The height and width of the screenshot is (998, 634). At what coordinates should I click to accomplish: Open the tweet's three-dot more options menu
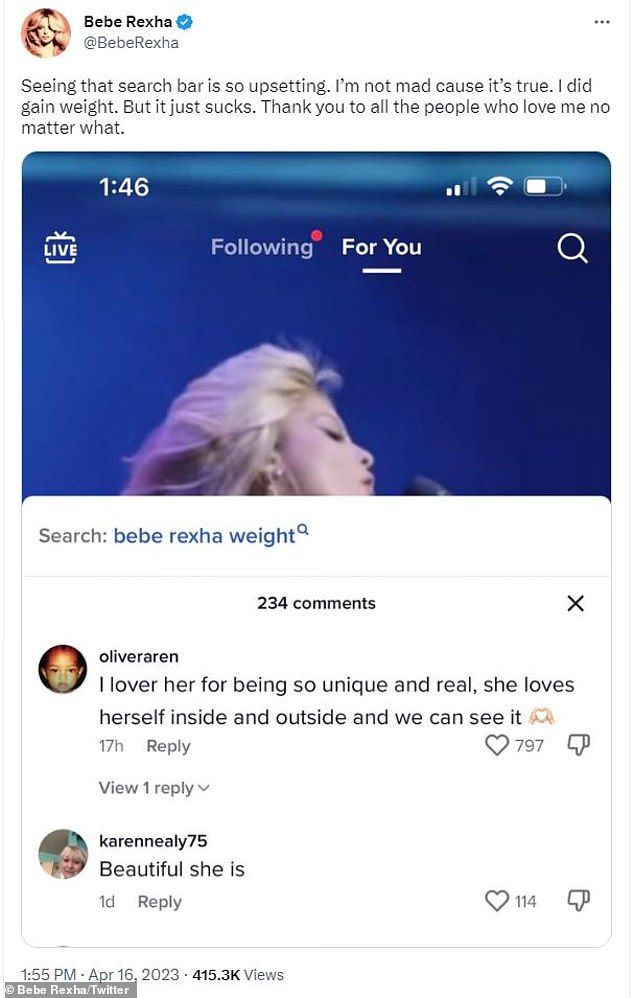[x=602, y=22]
